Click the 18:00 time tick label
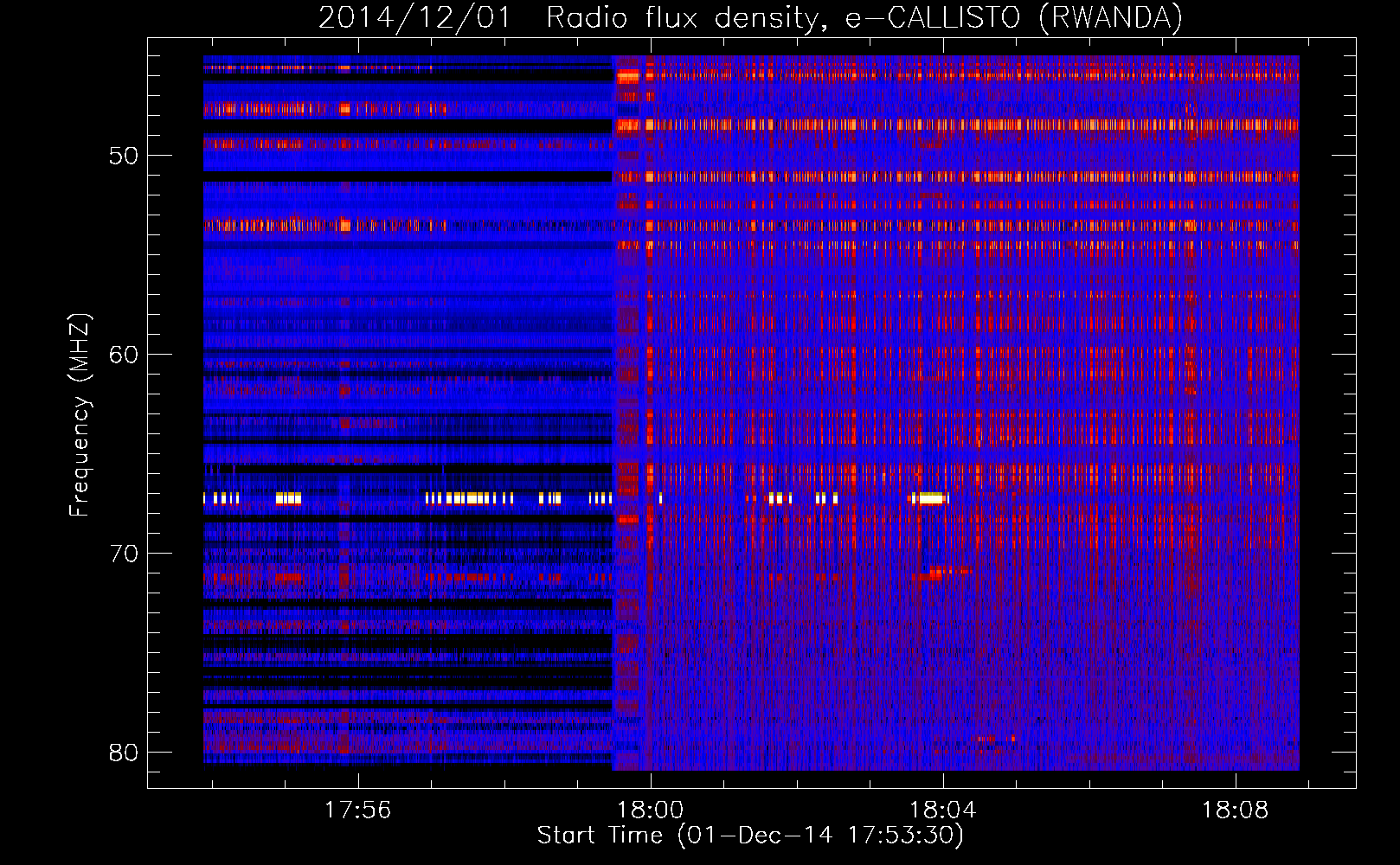 [651, 811]
